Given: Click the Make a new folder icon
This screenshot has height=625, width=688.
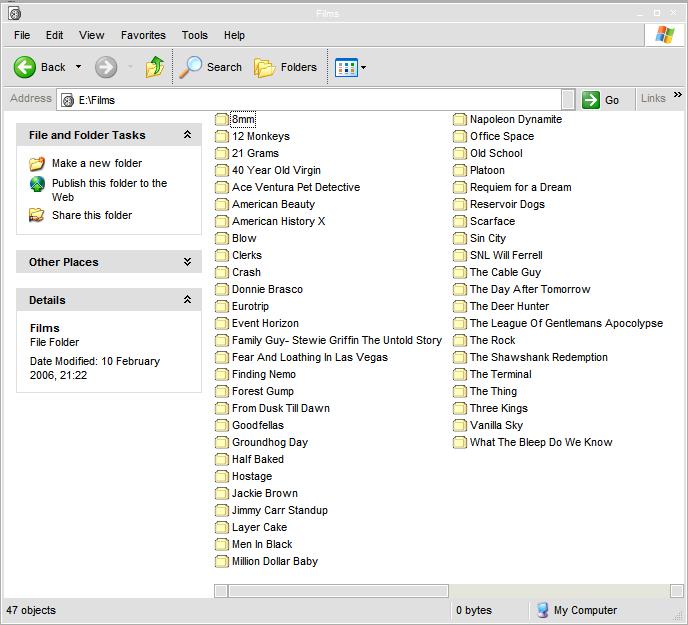Looking at the screenshot, I should (37, 163).
